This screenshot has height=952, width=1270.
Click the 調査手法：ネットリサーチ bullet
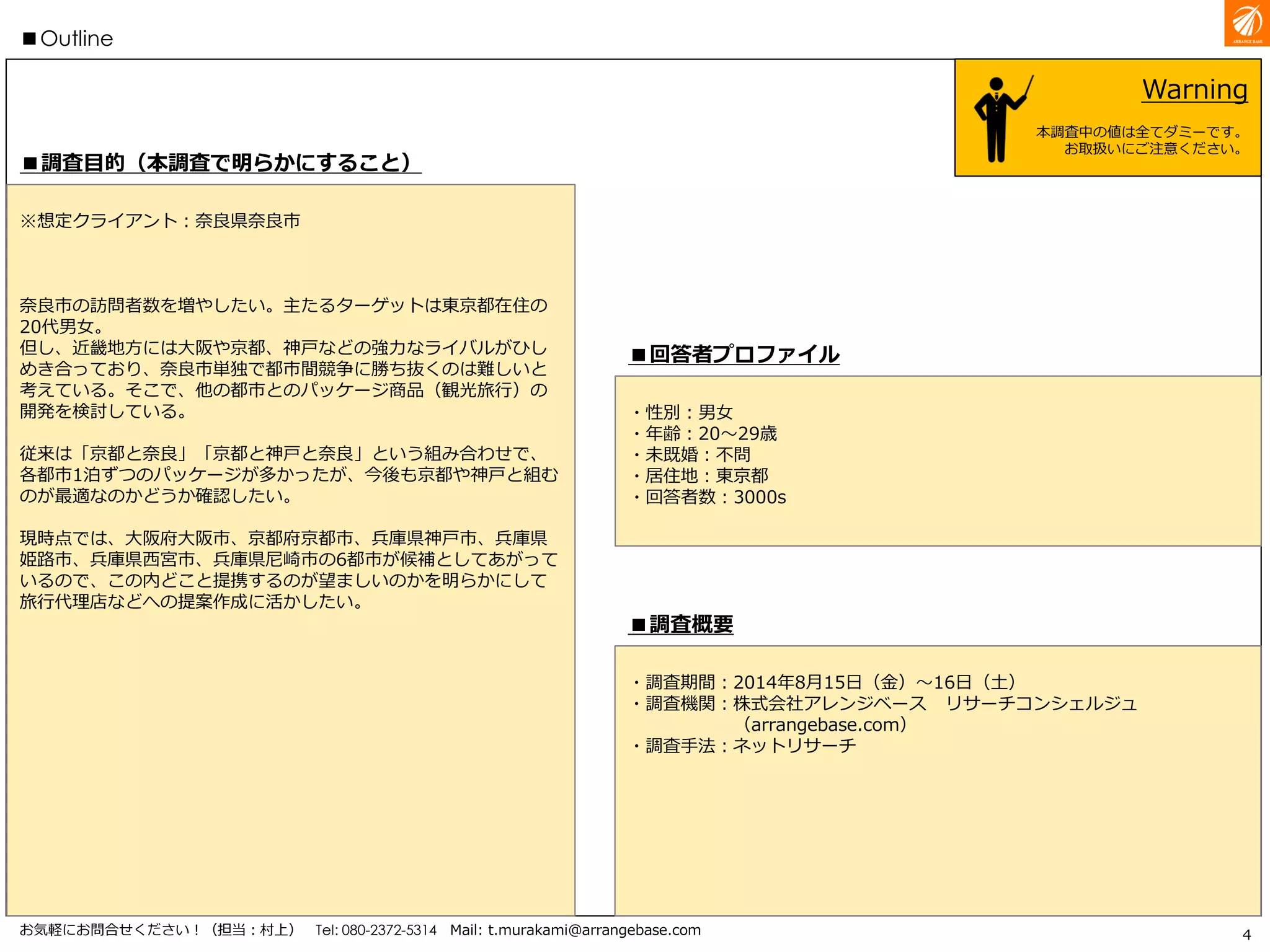coord(744,745)
